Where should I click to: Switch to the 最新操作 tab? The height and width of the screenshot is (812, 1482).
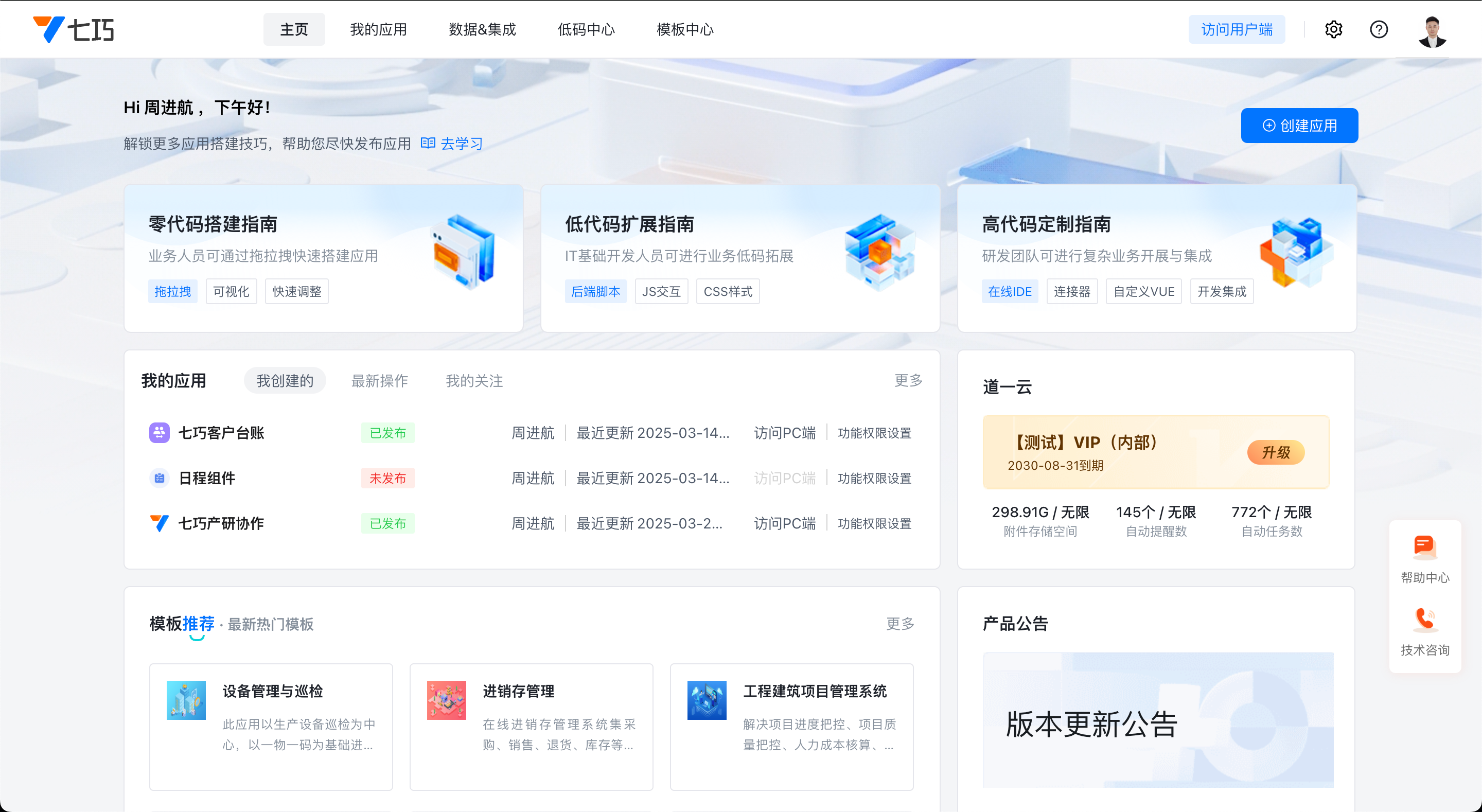pyautogui.click(x=379, y=381)
